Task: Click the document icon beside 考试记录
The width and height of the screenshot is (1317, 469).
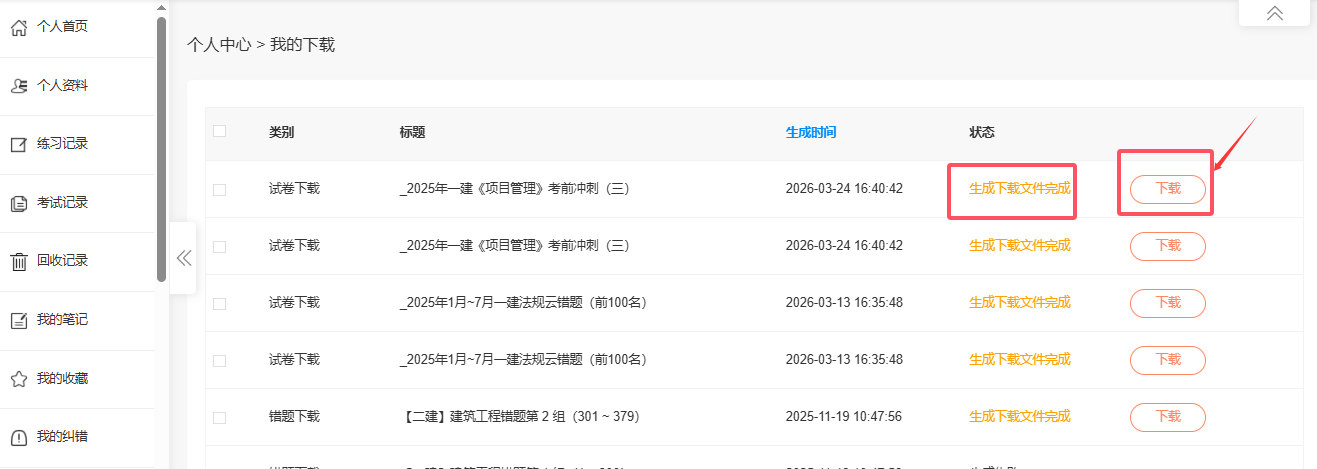Action: [18, 203]
